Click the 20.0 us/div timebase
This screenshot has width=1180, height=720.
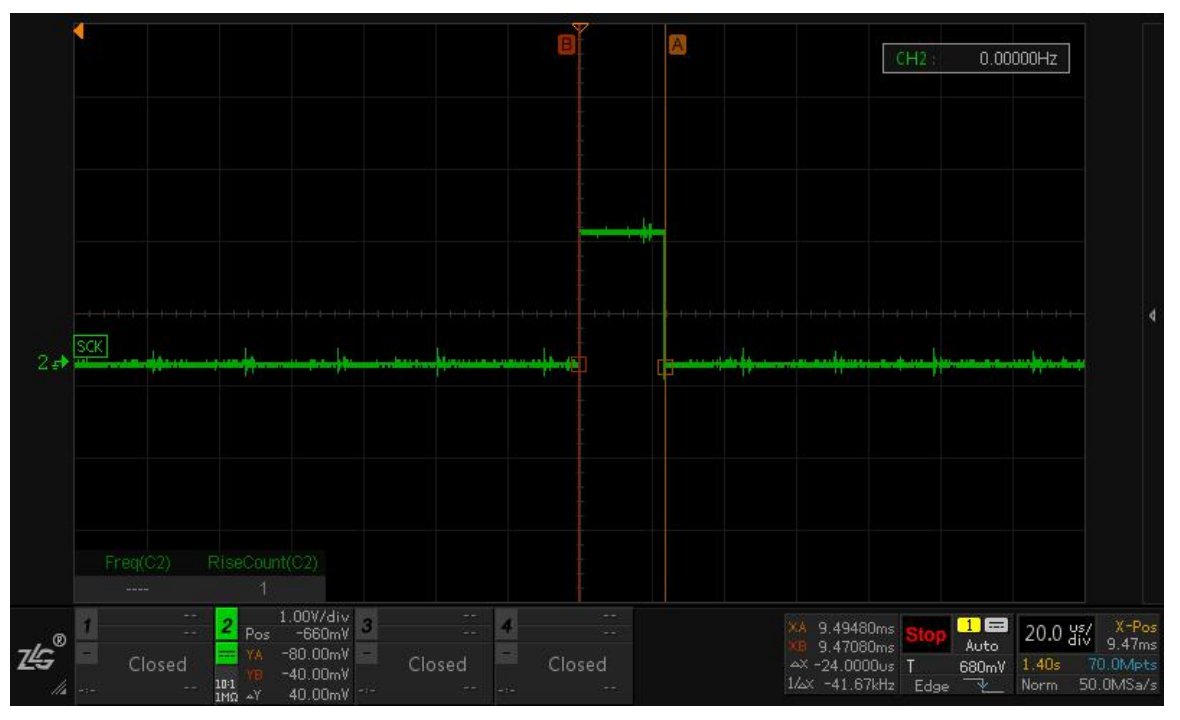click(x=1057, y=634)
